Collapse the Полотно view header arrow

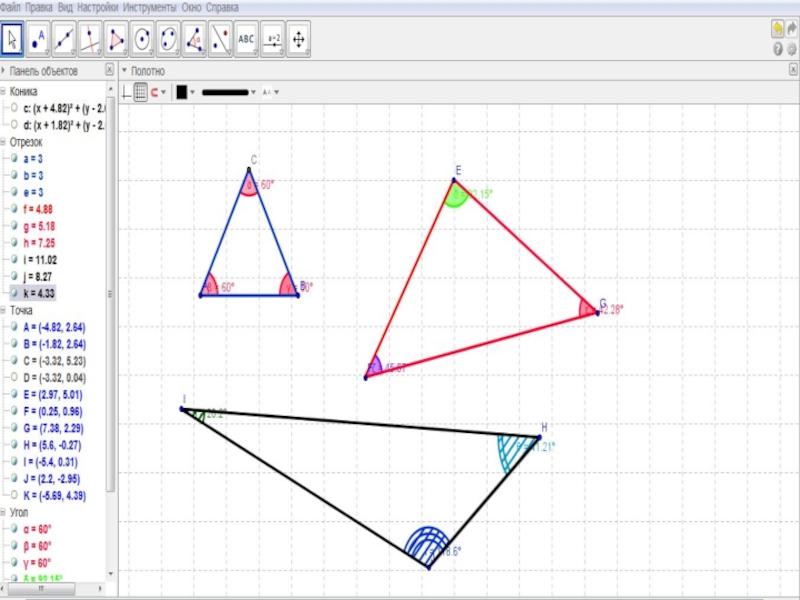tap(124, 71)
